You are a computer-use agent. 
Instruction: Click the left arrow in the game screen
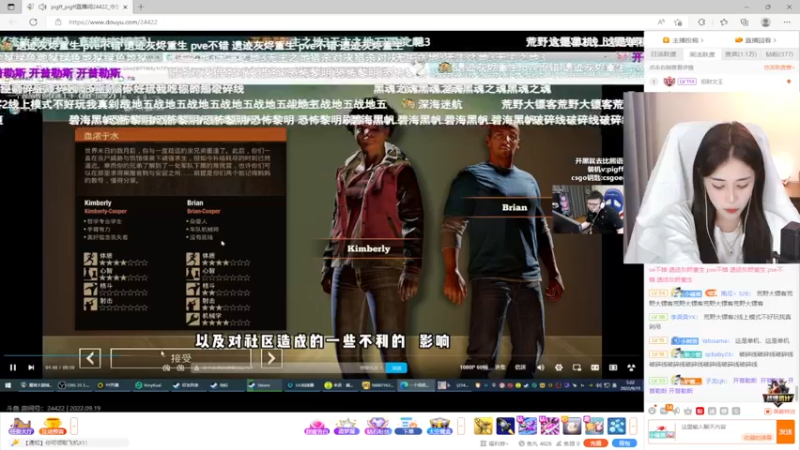pos(90,358)
